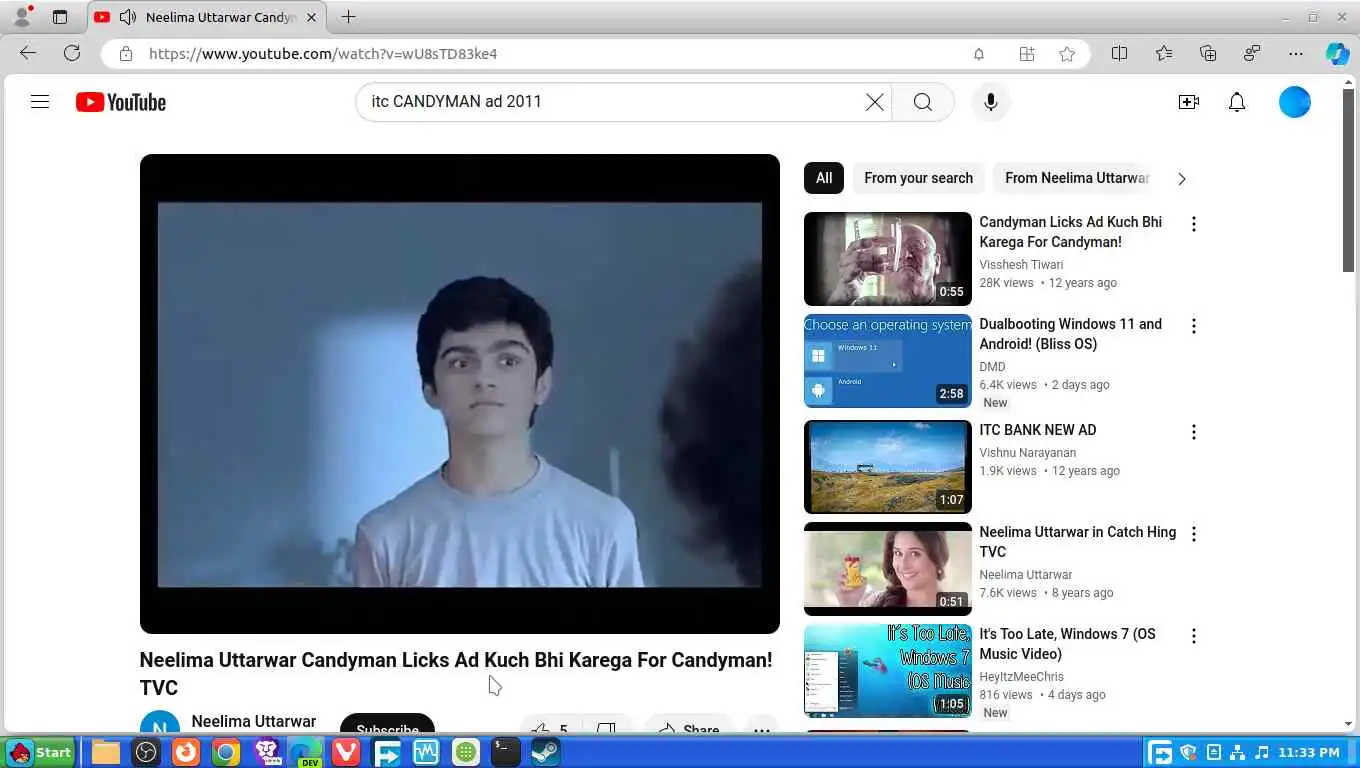The width and height of the screenshot is (1360, 768).
Task: Reload the page with refresh icon
Action: click(72, 53)
